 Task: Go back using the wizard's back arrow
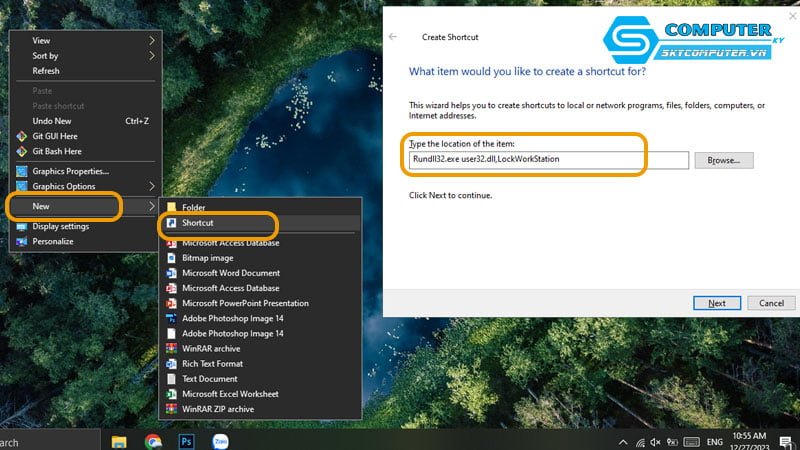pos(393,37)
